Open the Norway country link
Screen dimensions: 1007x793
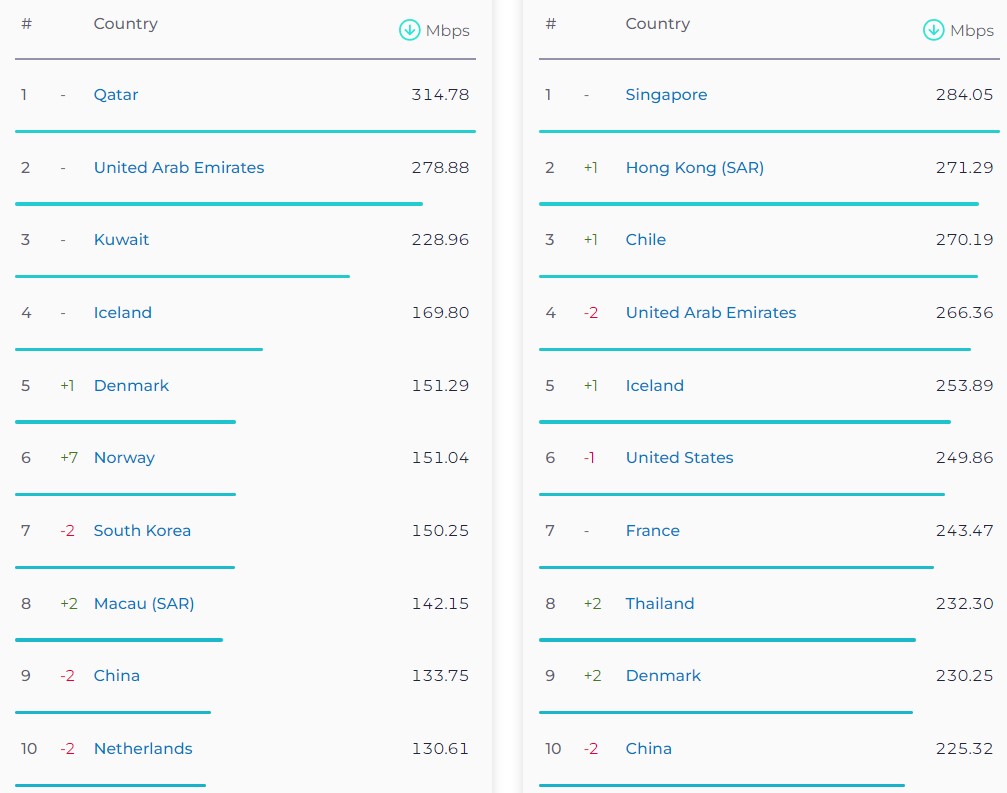click(124, 458)
